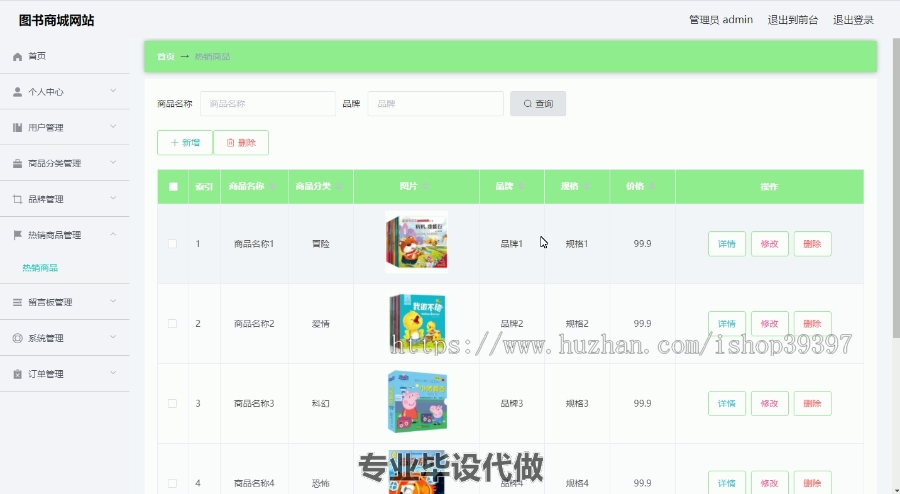Click the 新增 button

185,143
